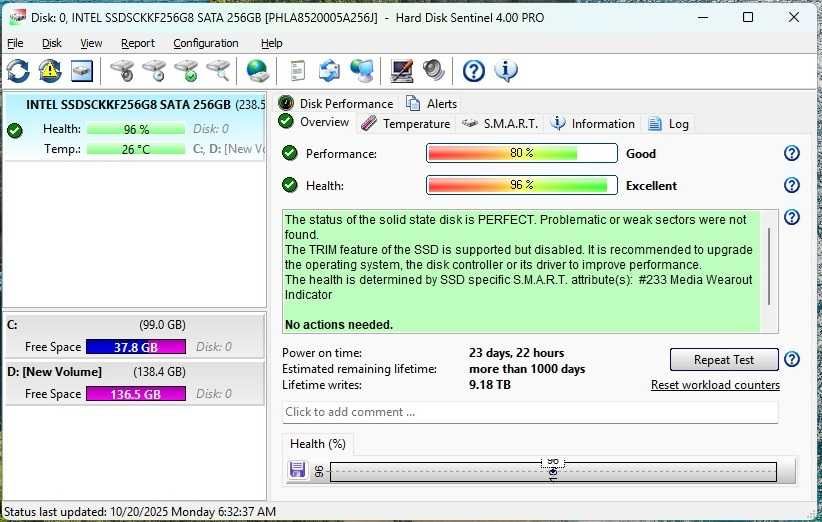Click the globe with disk toolbar icon
This screenshot has width=822, height=522.
(x=257, y=71)
